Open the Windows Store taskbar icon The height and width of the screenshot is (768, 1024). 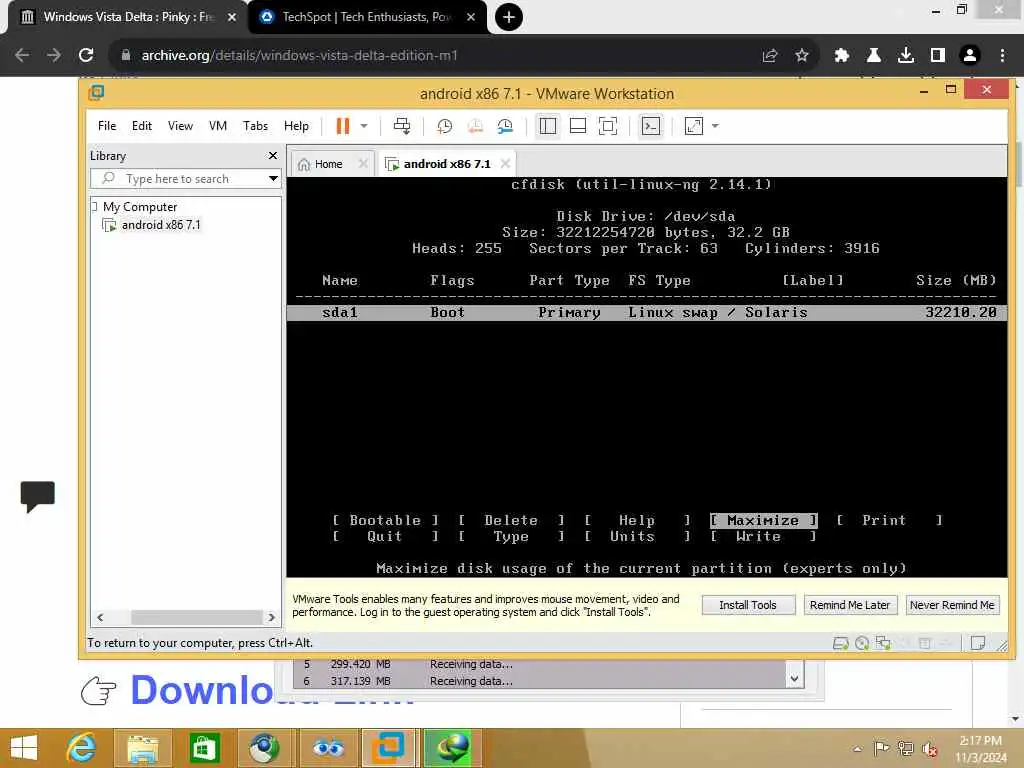(204, 748)
